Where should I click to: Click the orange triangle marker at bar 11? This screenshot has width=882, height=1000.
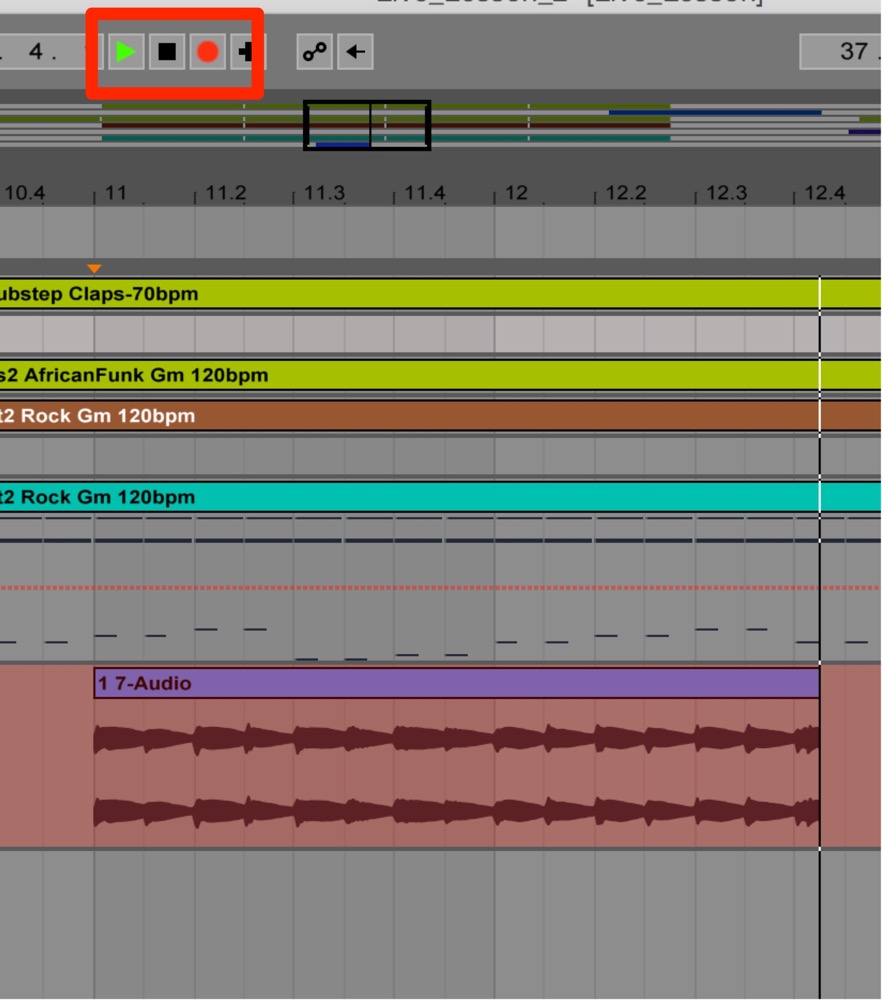94,268
